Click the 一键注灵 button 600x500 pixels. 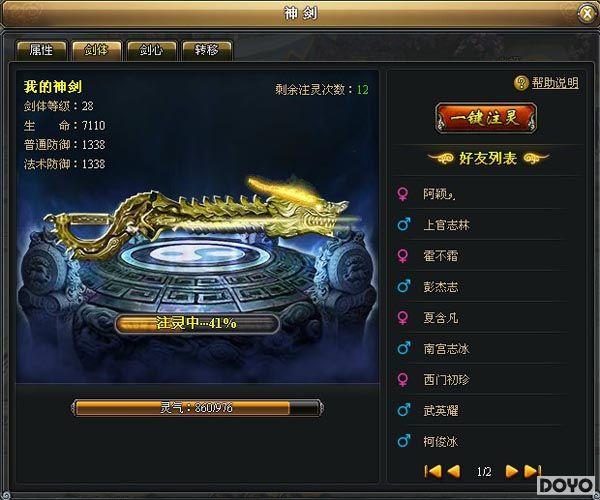[x=486, y=118]
